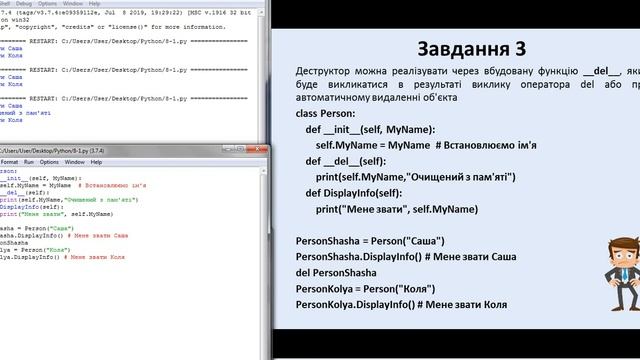Open Run menu in the 8-1.py editor

pos(29,162)
